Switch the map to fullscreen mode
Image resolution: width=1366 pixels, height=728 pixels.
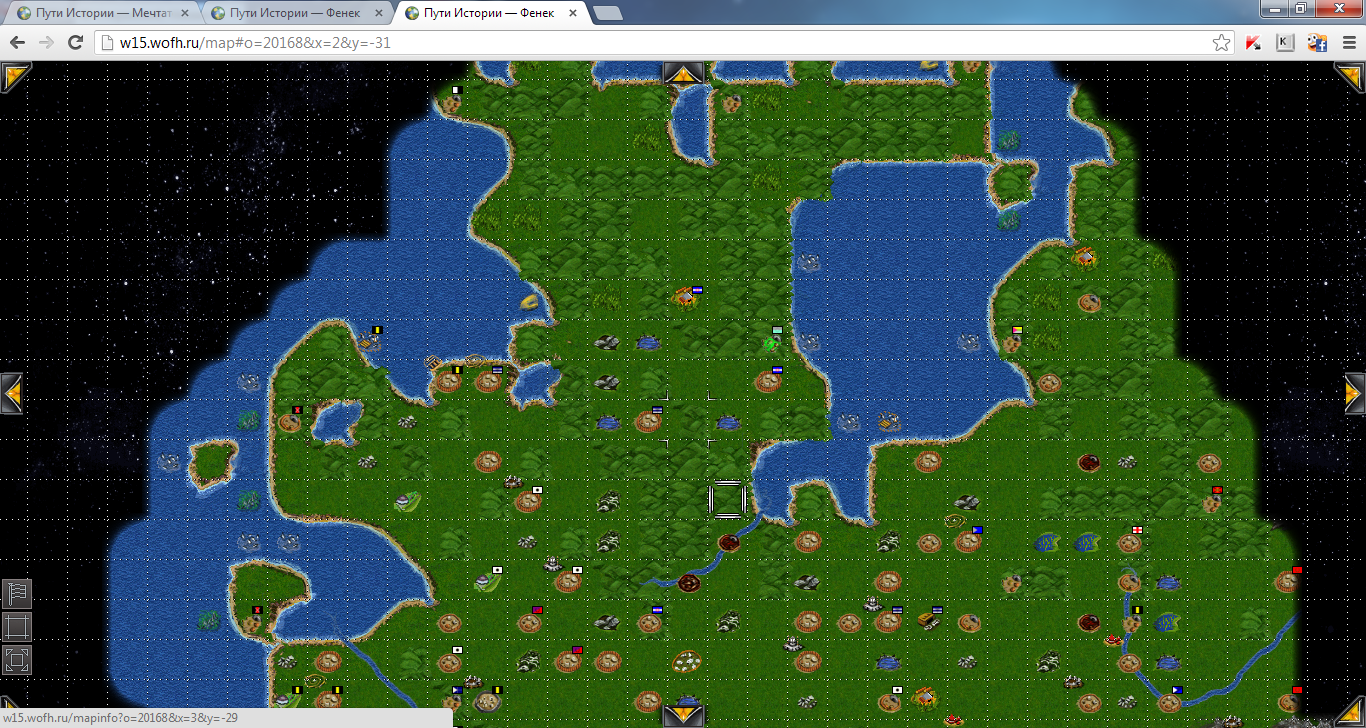point(17,660)
